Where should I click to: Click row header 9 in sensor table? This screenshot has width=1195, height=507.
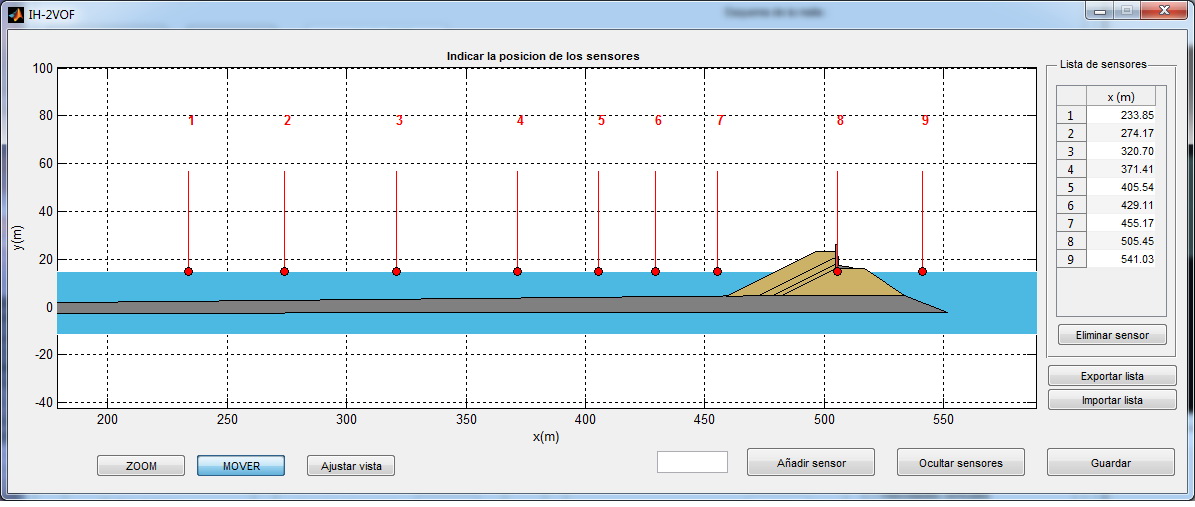pos(1070,260)
